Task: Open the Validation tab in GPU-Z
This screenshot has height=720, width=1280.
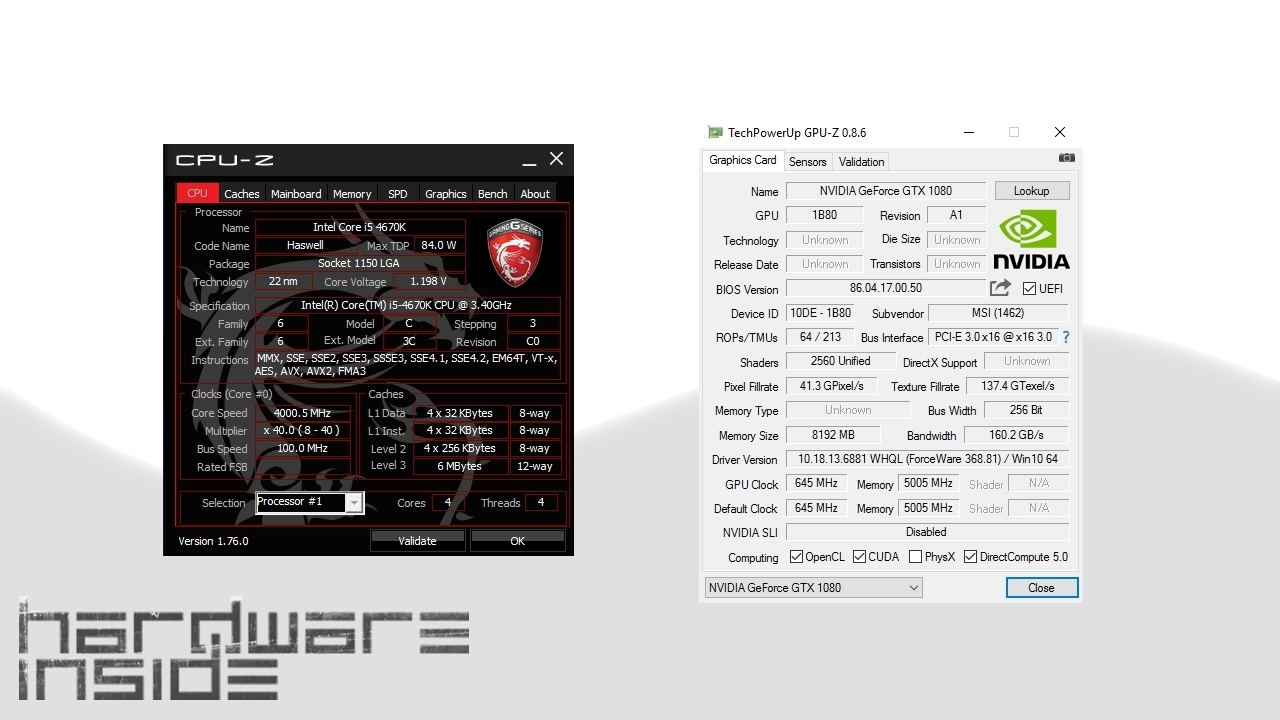Action: coord(861,162)
